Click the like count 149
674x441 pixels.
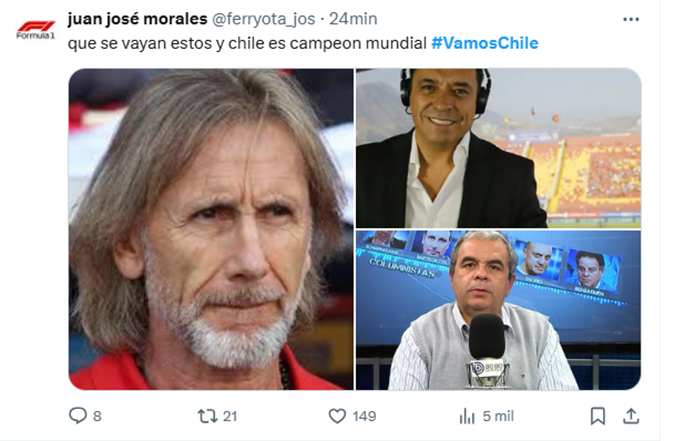364,416
